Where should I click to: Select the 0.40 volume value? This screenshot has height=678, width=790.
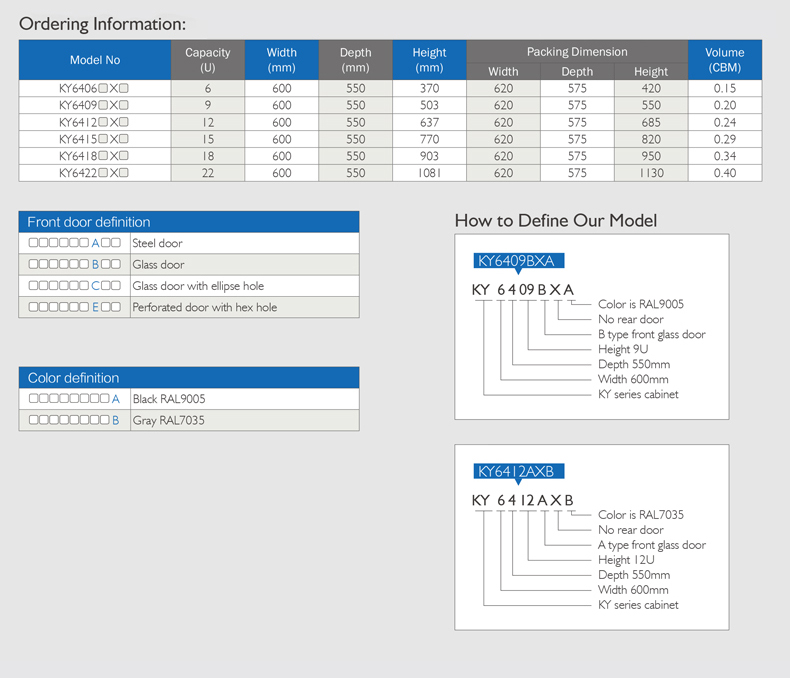point(724,173)
